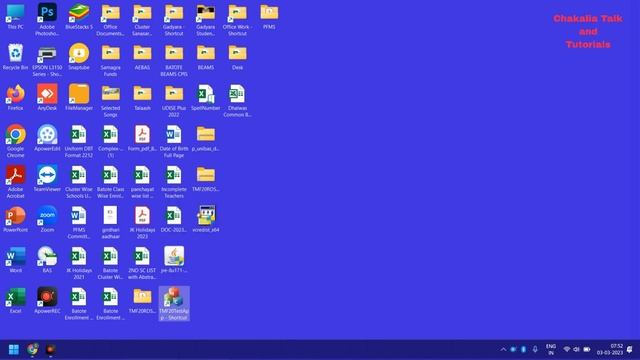Select the Batote Class Wise Enrolment Excel file

(x=111, y=182)
